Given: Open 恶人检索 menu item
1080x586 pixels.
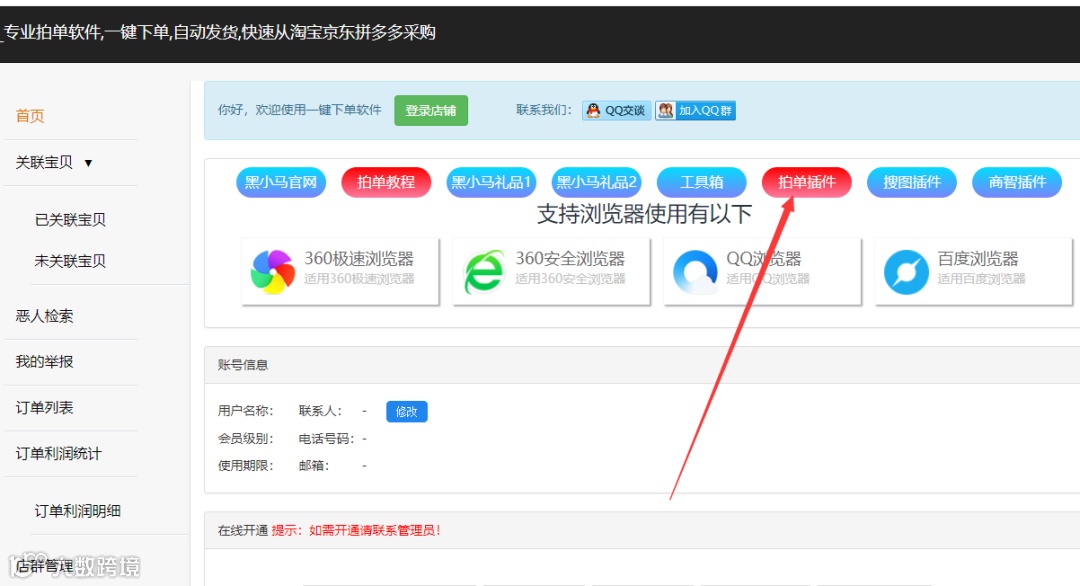Looking at the screenshot, I should [45, 316].
